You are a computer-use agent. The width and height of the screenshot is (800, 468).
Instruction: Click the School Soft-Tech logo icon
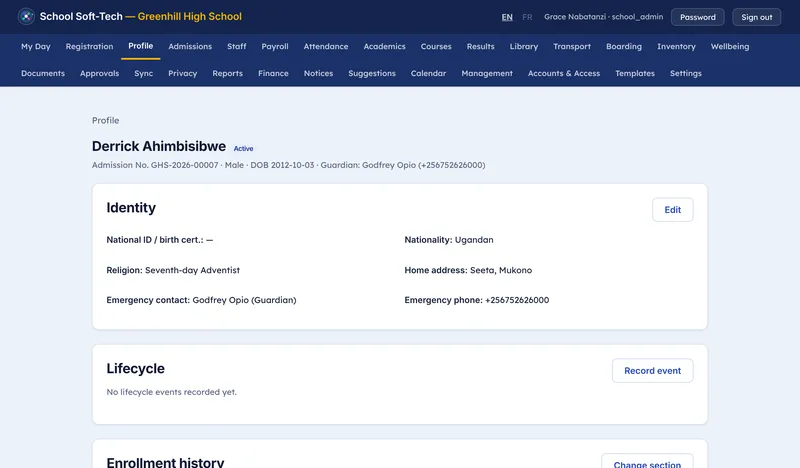point(26,16)
